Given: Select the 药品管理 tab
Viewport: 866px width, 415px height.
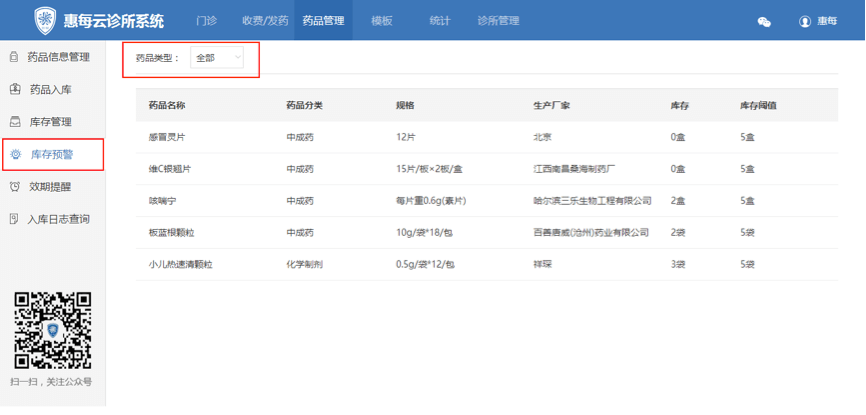Looking at the screenshot, I should click(323, 21).
